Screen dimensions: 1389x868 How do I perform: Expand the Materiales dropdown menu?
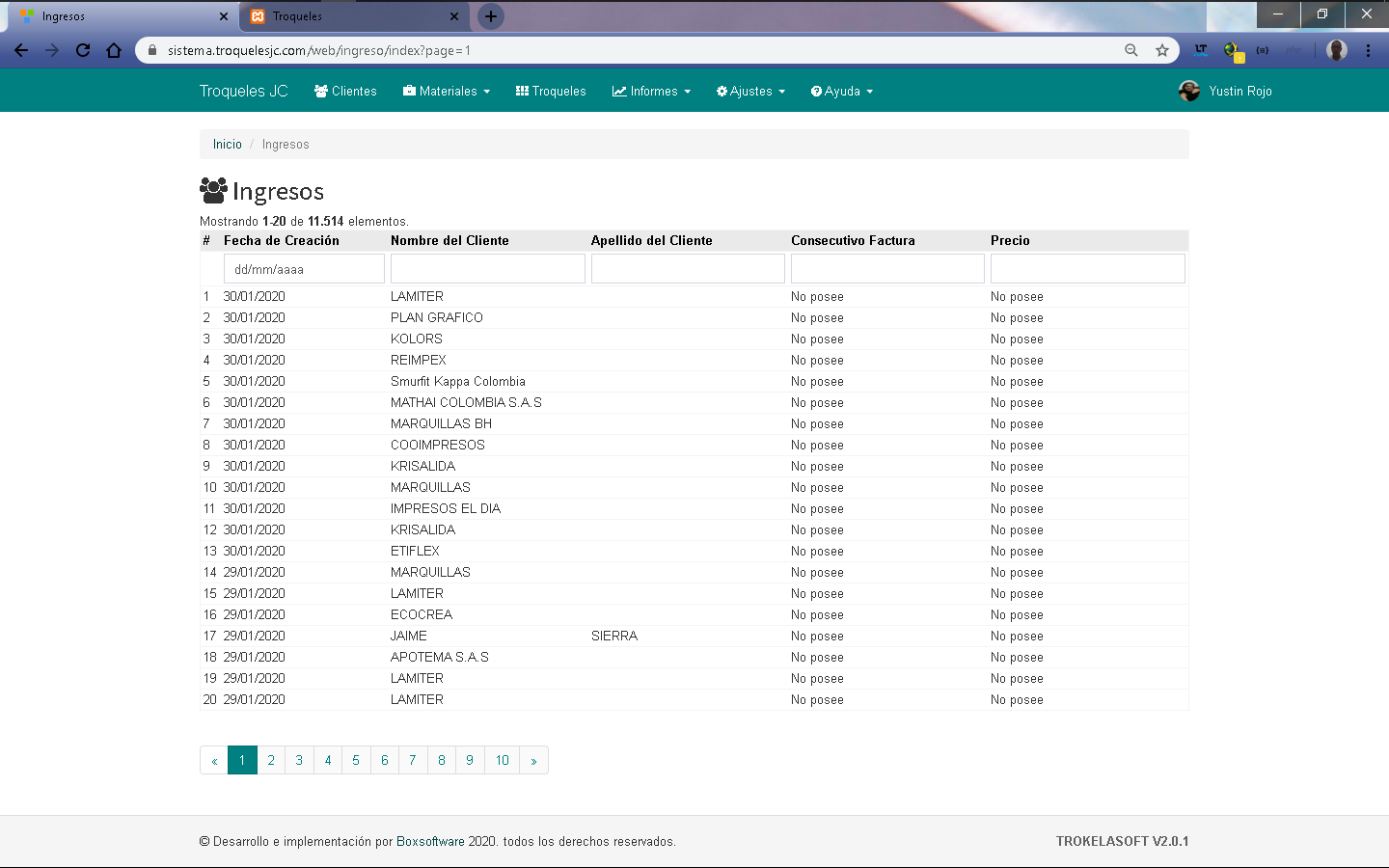tap(447, 91)
